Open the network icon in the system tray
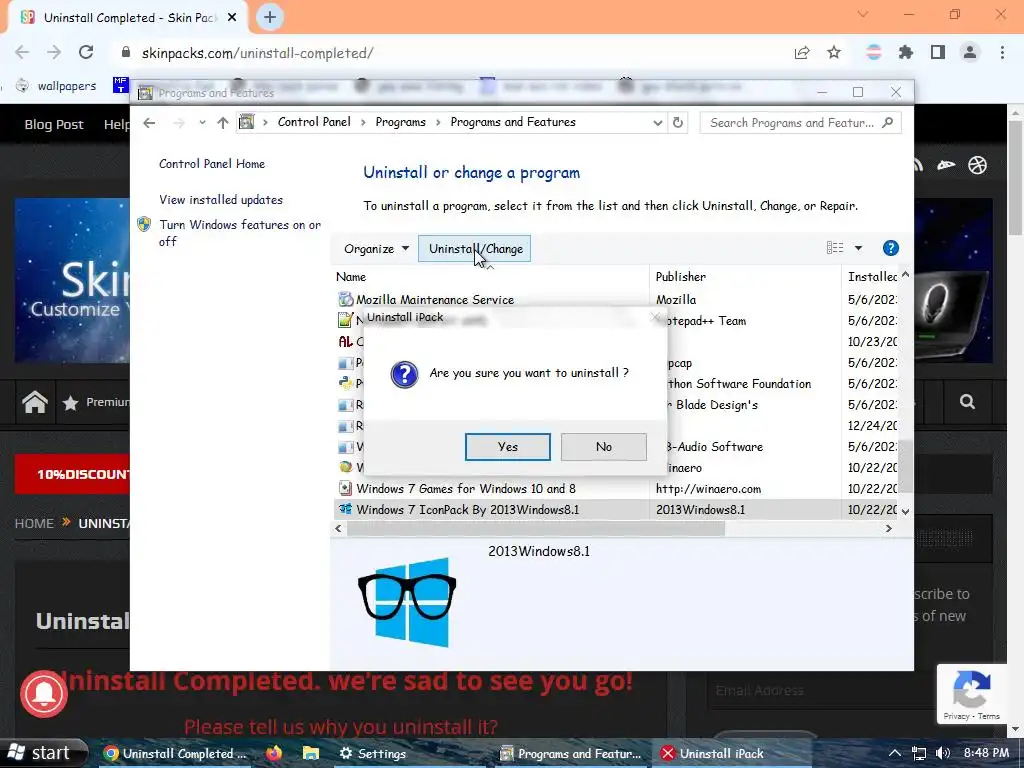The image size is (1024, 768). point(919,754)
